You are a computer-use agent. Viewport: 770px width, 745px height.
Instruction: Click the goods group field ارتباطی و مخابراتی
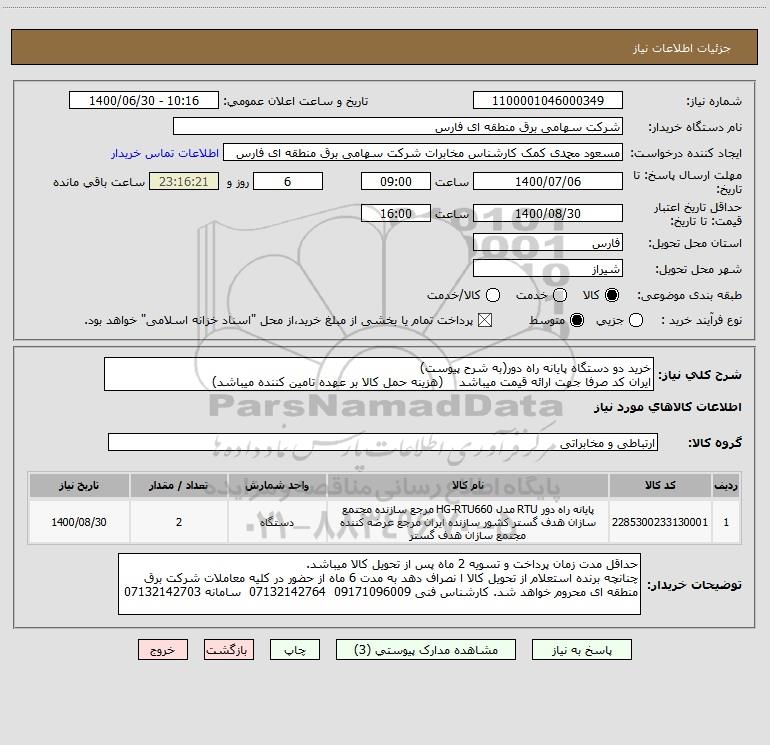[383, 442]
